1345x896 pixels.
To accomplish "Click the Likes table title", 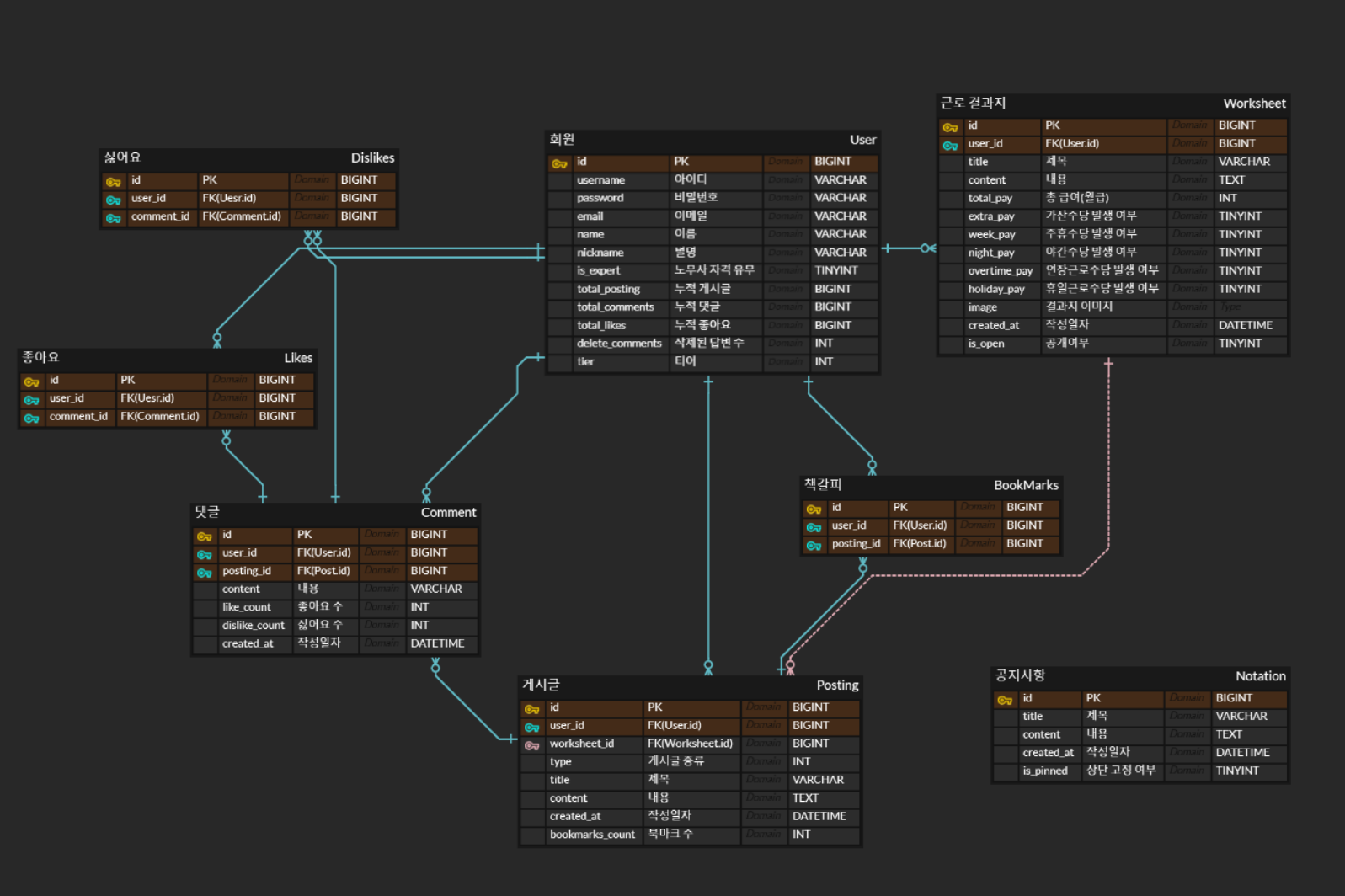I will pyautogui.click(x=298, y=358).
